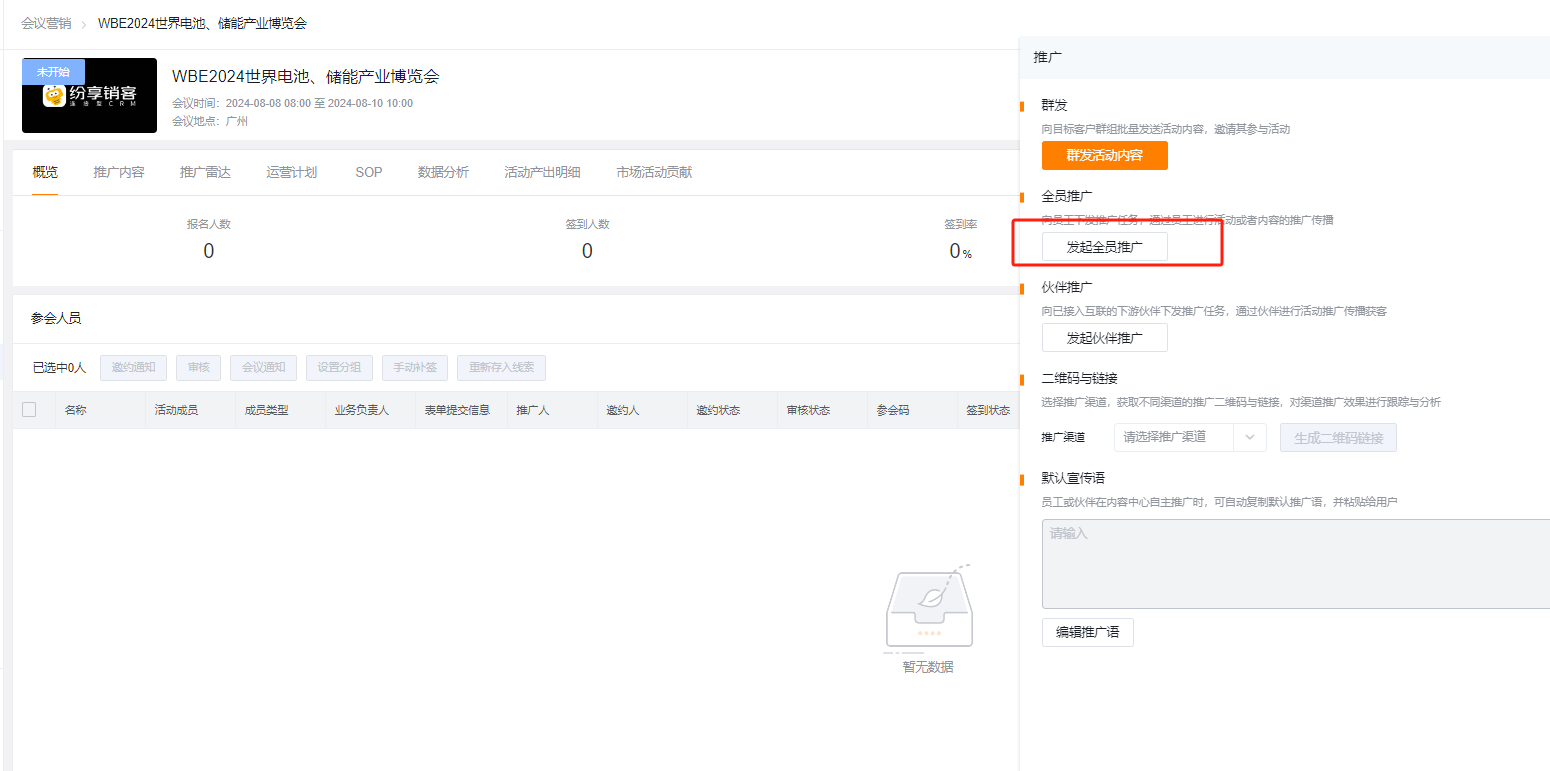The height and width of the screenshot is (771, 1550).
Task: Click the 已选中0人 text
Action: click(60, 367)
